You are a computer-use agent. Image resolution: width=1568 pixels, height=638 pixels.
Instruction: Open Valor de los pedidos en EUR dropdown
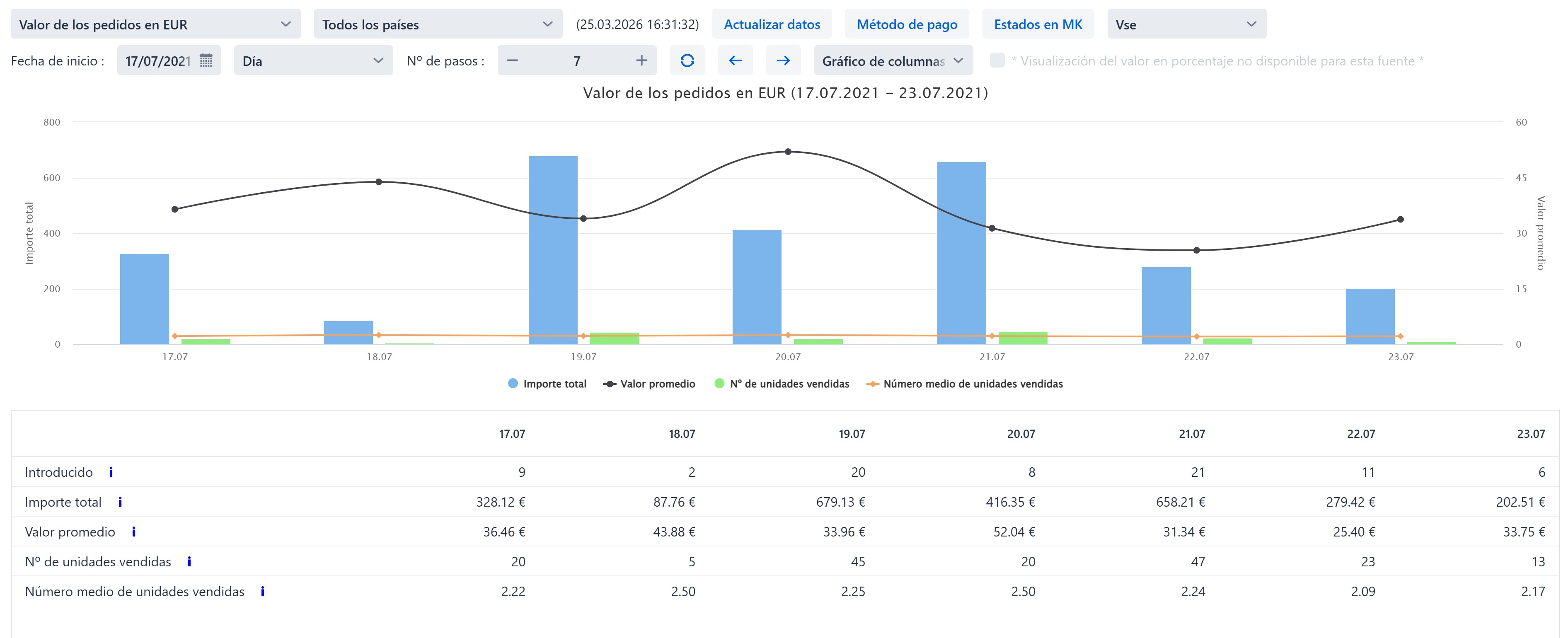coord(155,24)
